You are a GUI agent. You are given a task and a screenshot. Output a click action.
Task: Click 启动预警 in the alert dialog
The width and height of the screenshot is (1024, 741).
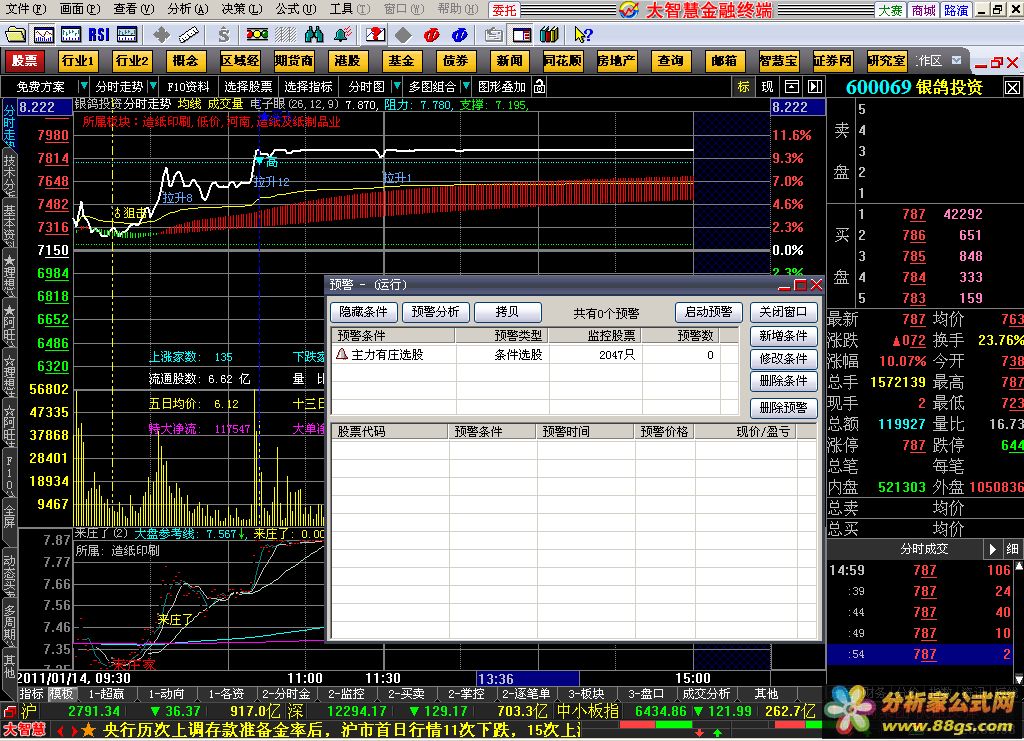click(709, 312)
